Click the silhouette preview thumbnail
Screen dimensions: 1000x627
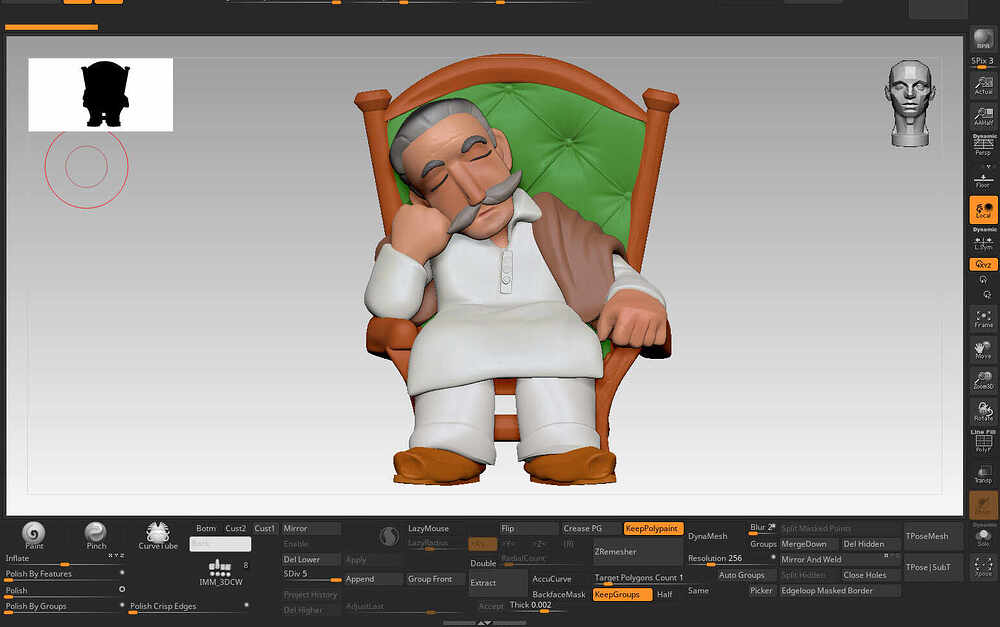[x=101, y=95]
